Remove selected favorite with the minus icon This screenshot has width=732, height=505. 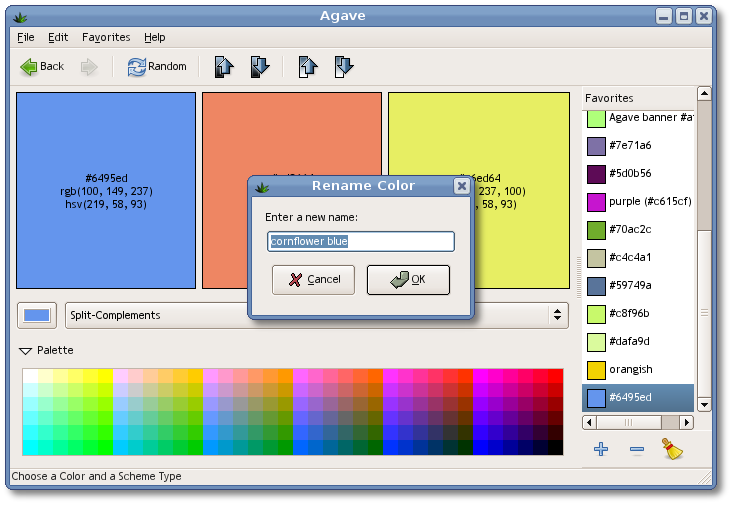[x=637, y=450]
